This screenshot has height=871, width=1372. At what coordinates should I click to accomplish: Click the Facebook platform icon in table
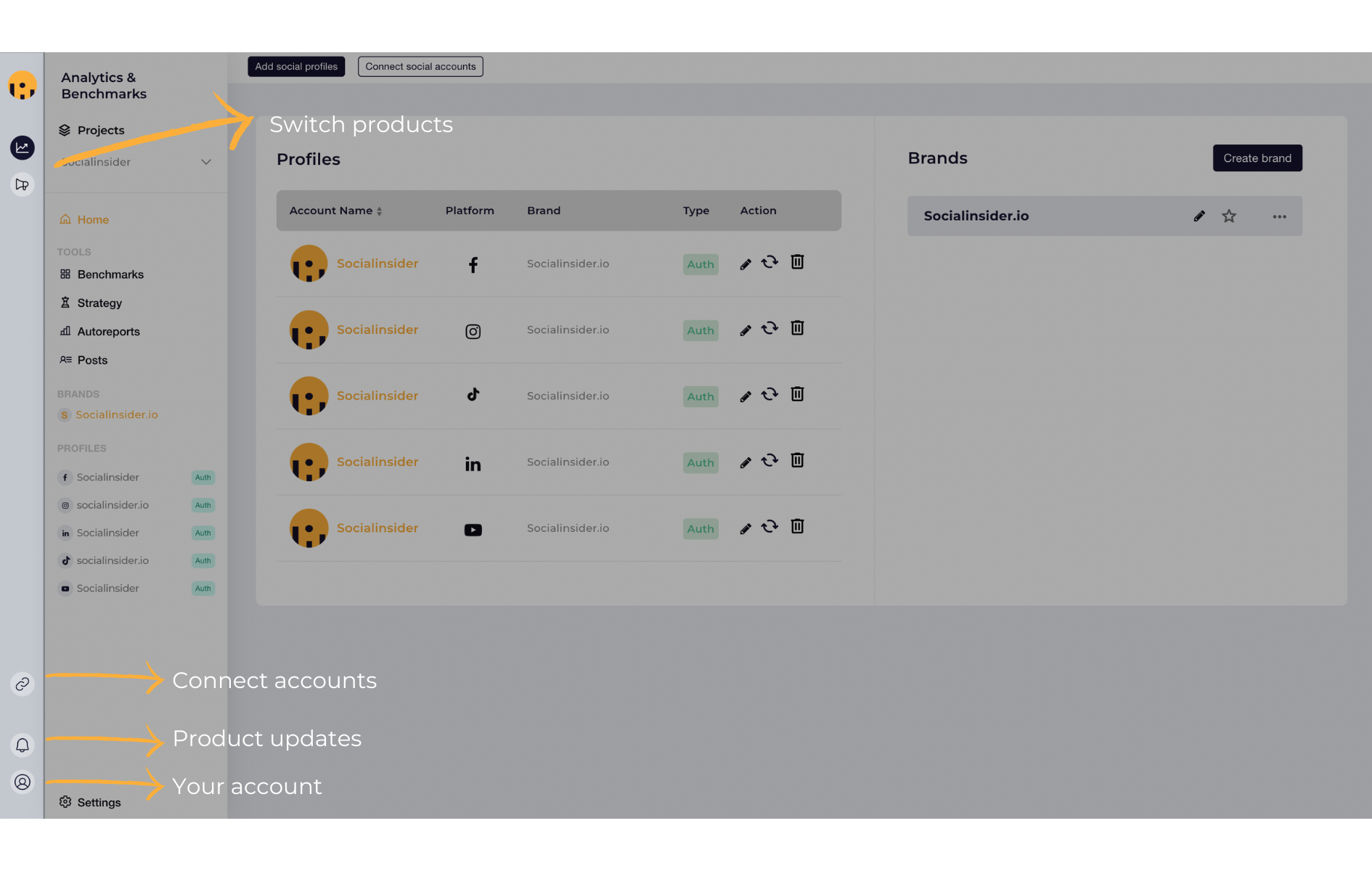(x=473, y=265)
